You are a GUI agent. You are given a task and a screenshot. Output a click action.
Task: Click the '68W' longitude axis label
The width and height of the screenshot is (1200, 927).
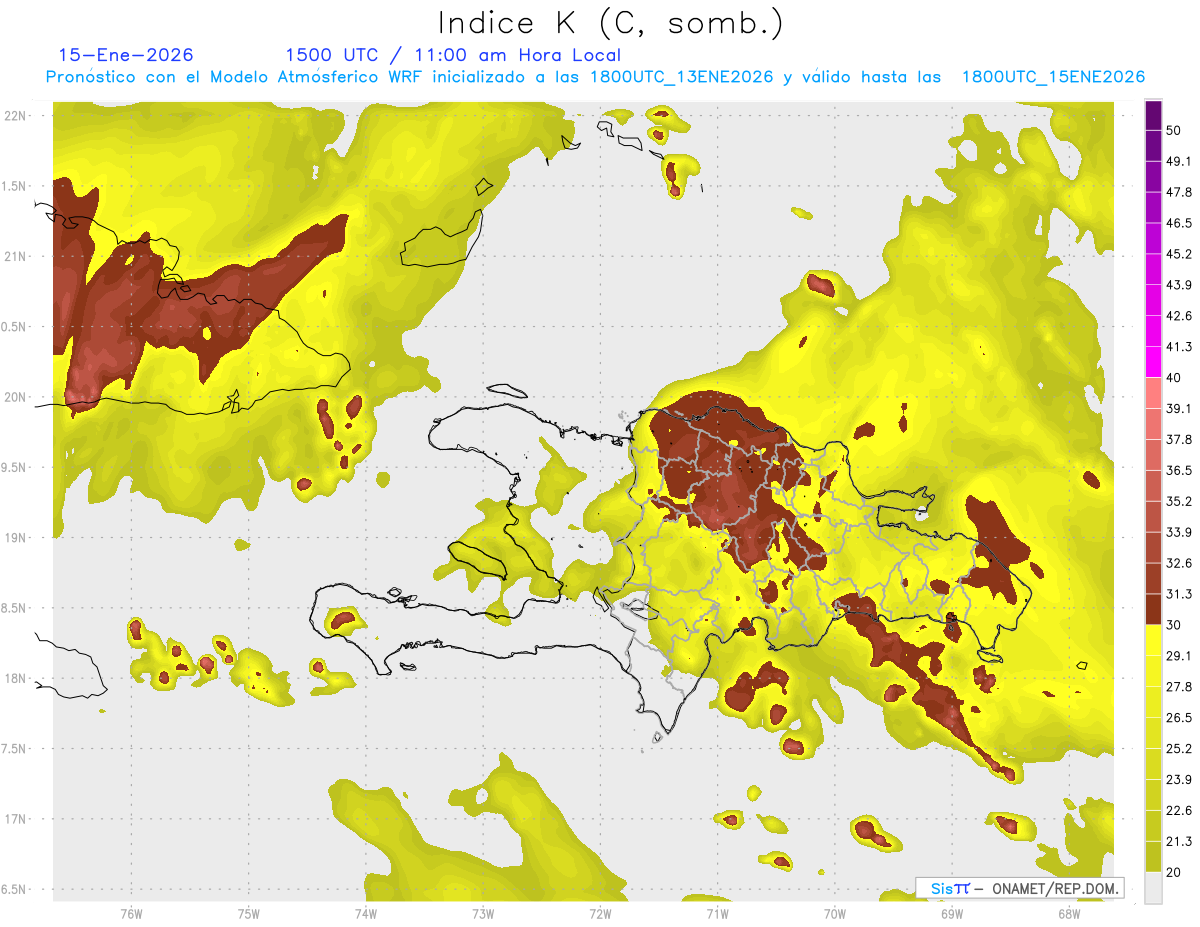1068,913
